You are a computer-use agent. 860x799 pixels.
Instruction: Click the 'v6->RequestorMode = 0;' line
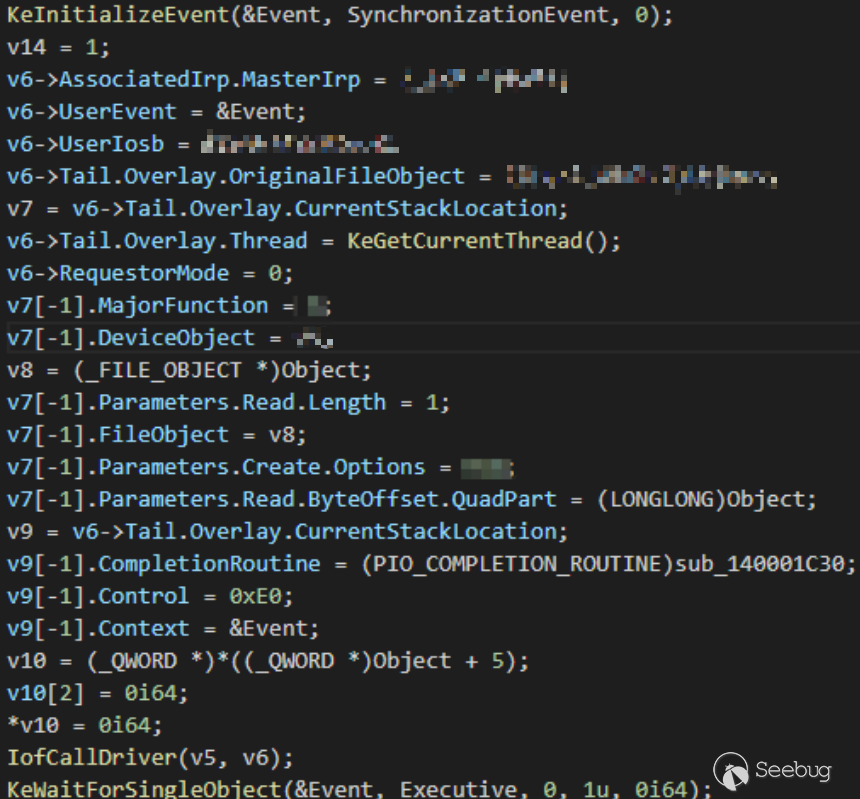(x=150, y=274)
